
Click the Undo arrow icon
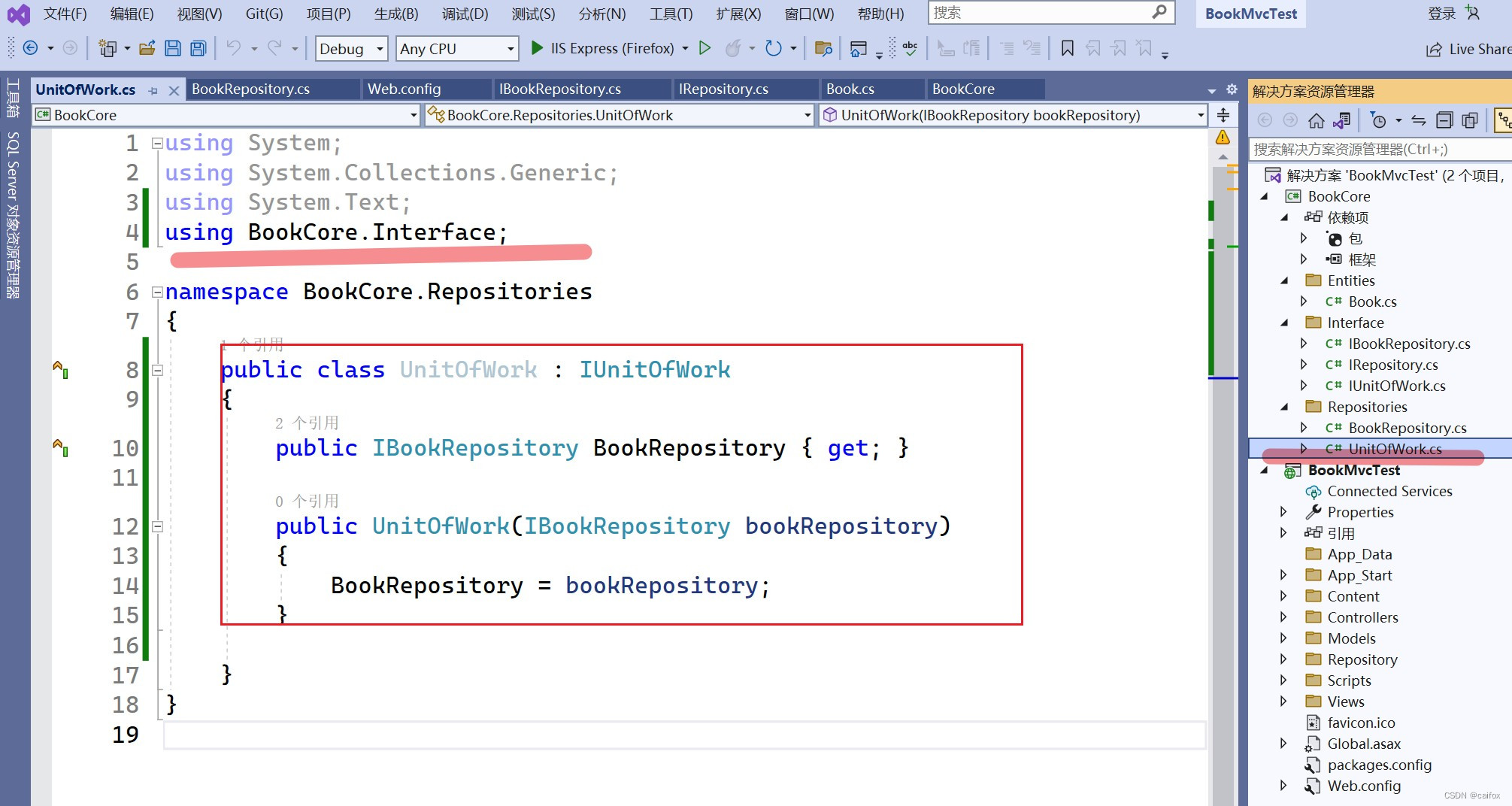pyautogui.click(x=234, y=49)
